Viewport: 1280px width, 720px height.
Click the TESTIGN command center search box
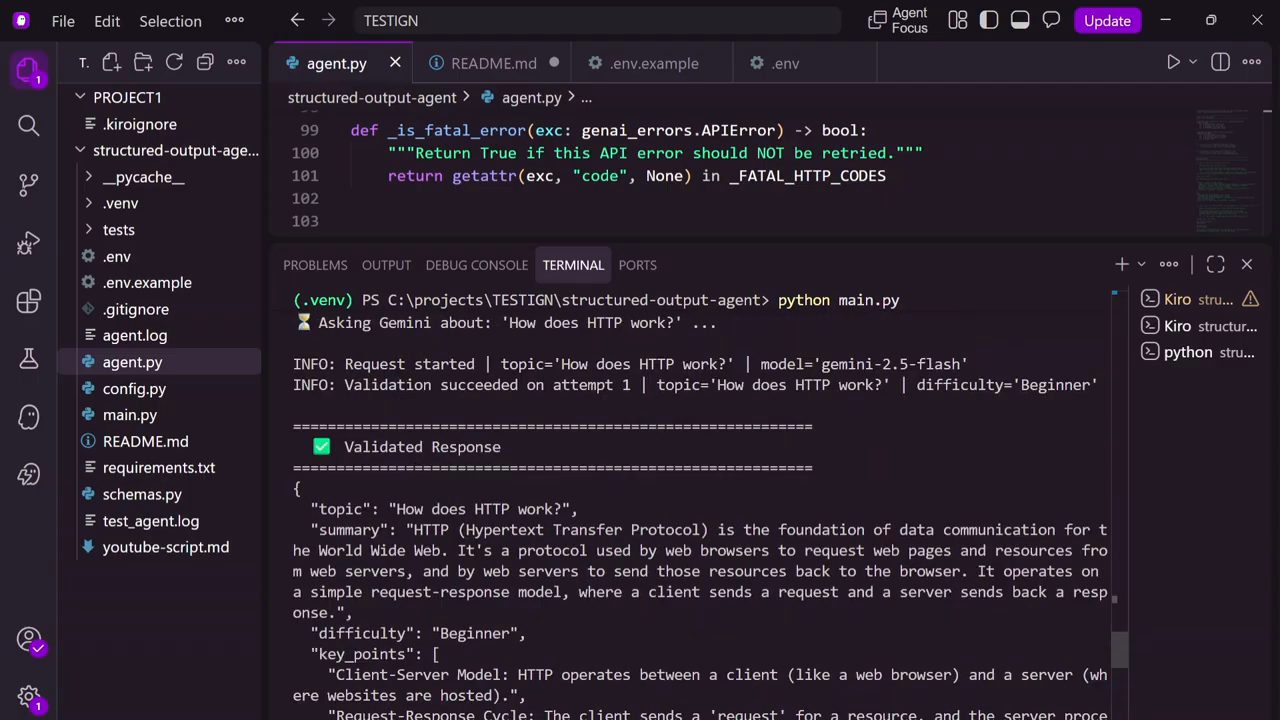(x=597, y=20)
